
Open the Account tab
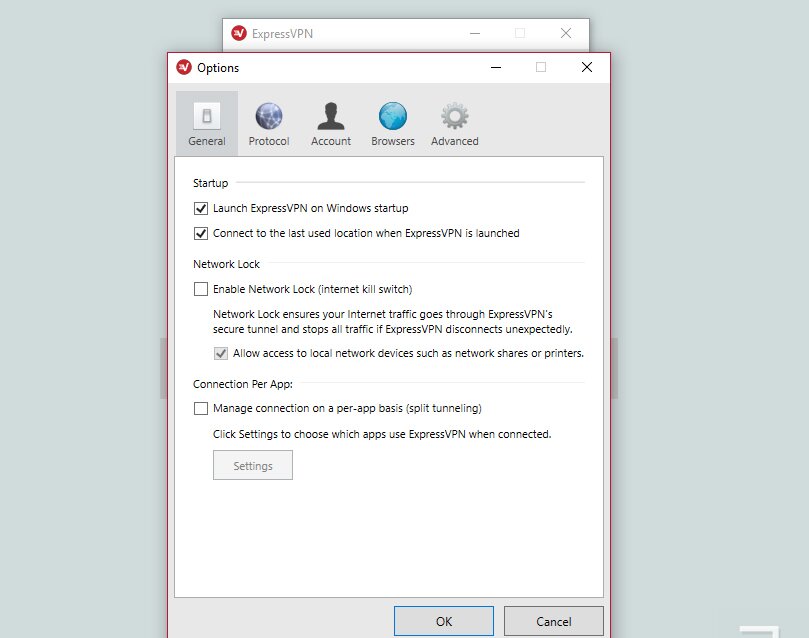pyautogui.click(x=331, y=124)
